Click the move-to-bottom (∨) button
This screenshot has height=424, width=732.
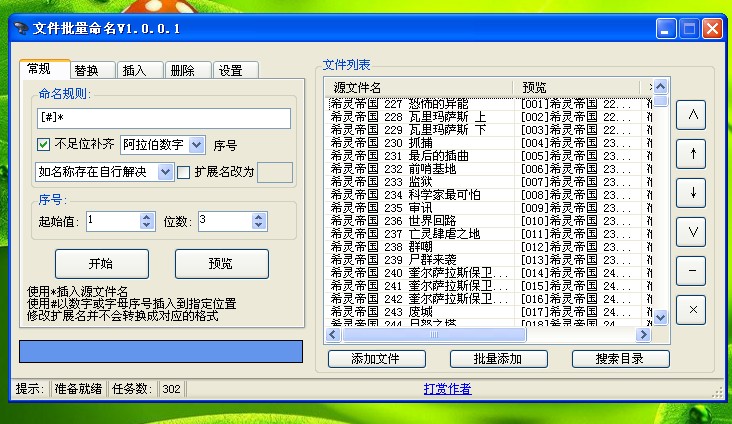(x=691, y=232)
